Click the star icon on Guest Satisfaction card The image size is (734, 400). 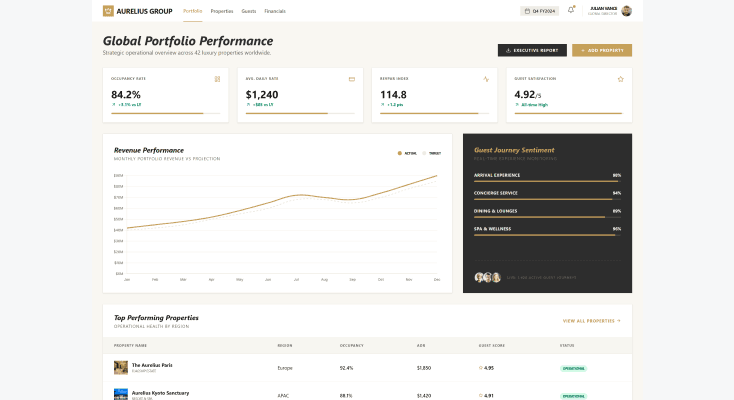click(x=620, y=79)
